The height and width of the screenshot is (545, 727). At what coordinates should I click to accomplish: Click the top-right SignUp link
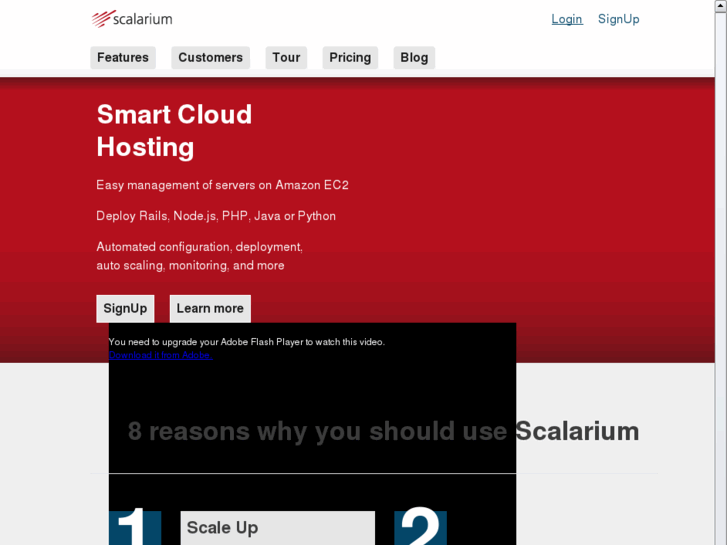click(619, 19)
